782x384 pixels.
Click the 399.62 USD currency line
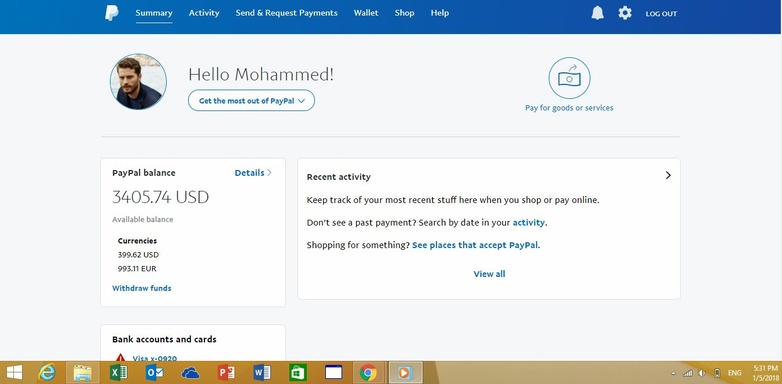click(138, 255)
